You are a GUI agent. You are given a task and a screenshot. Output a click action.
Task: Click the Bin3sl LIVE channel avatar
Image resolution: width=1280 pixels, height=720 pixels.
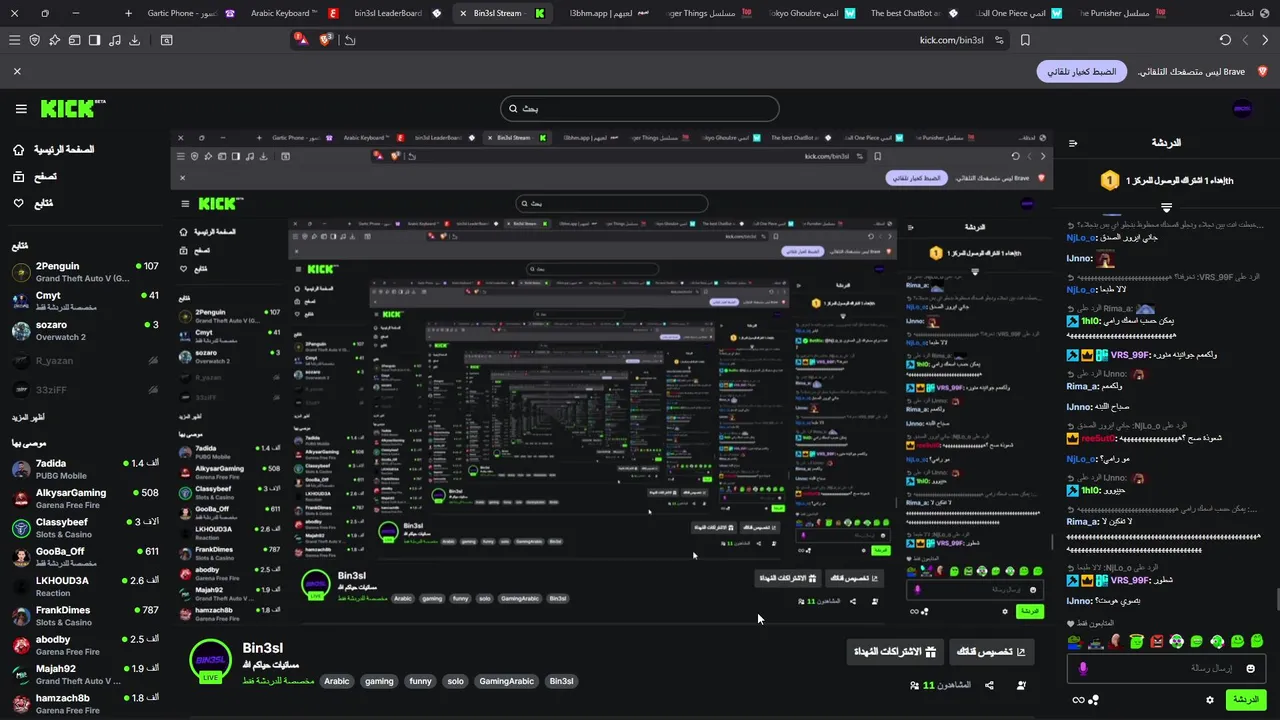point(210,660)
